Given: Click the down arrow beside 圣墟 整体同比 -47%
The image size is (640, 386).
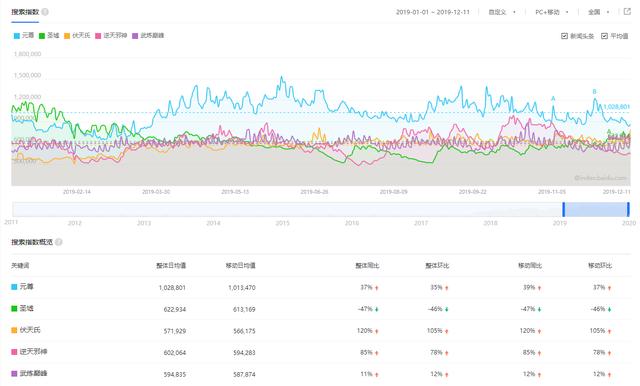Looking at the screenshot, I should coord(376,310).
